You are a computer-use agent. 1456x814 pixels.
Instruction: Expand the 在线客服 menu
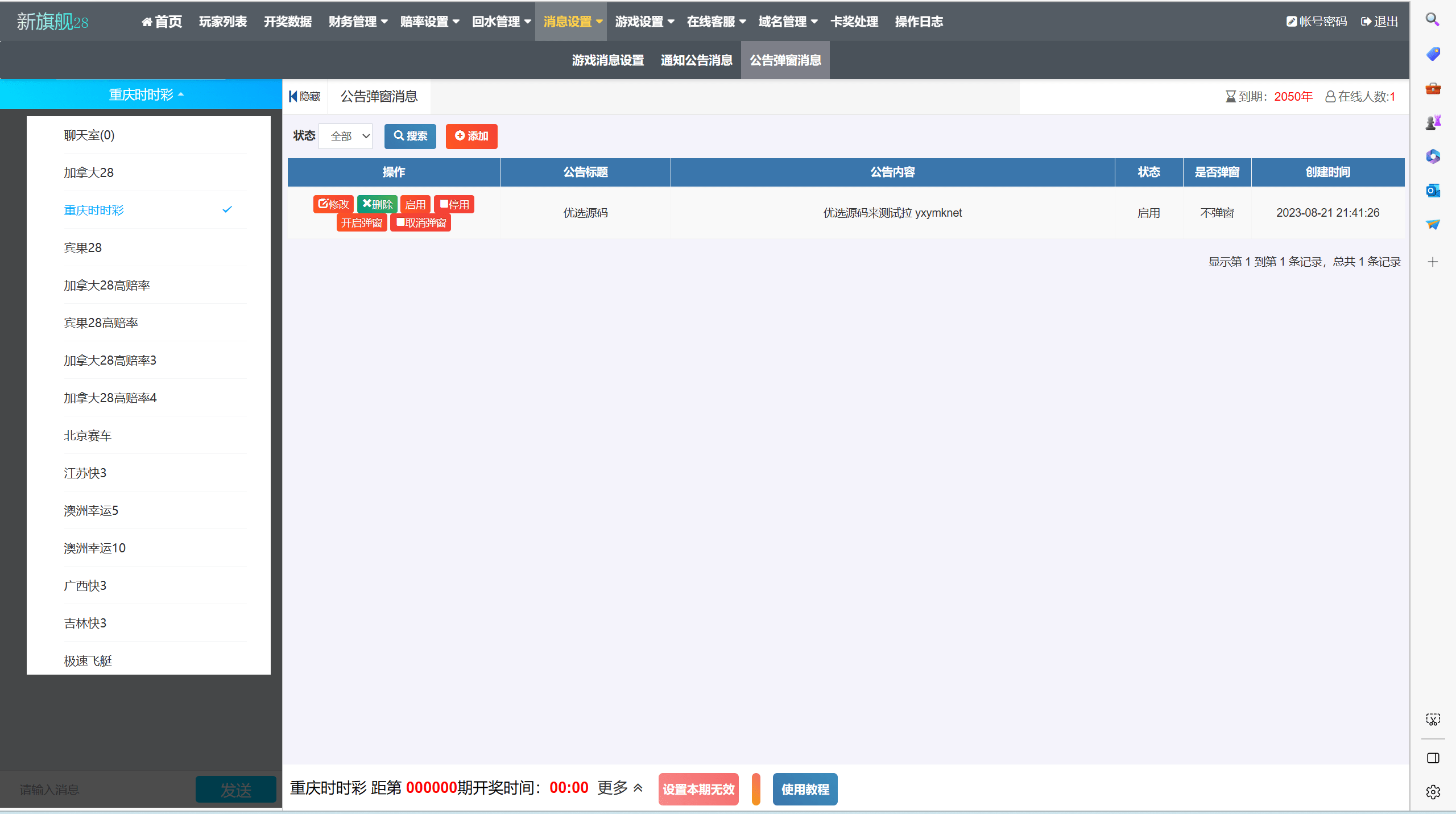(x=717, y=22)
